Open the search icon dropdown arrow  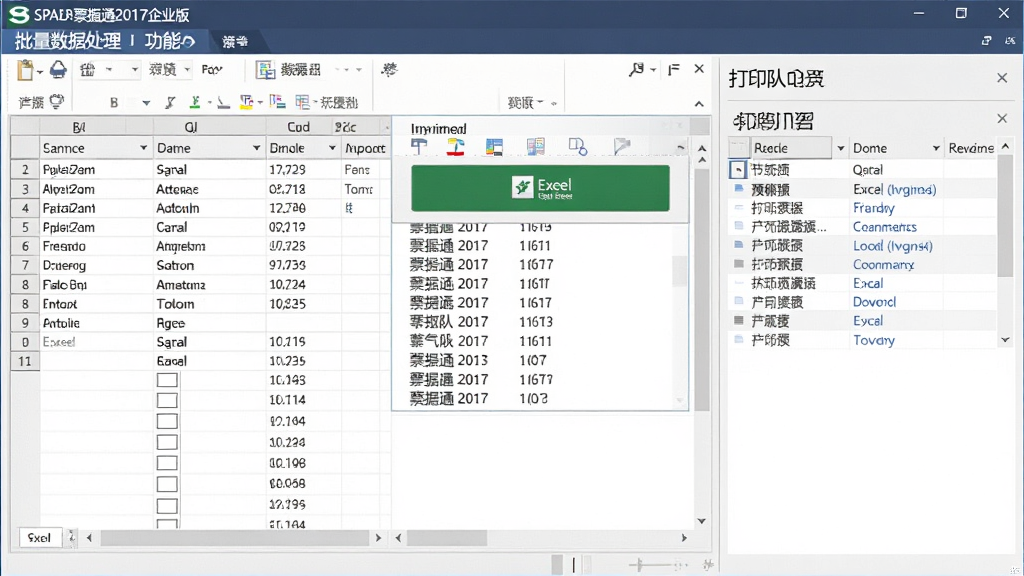[652, 70]
